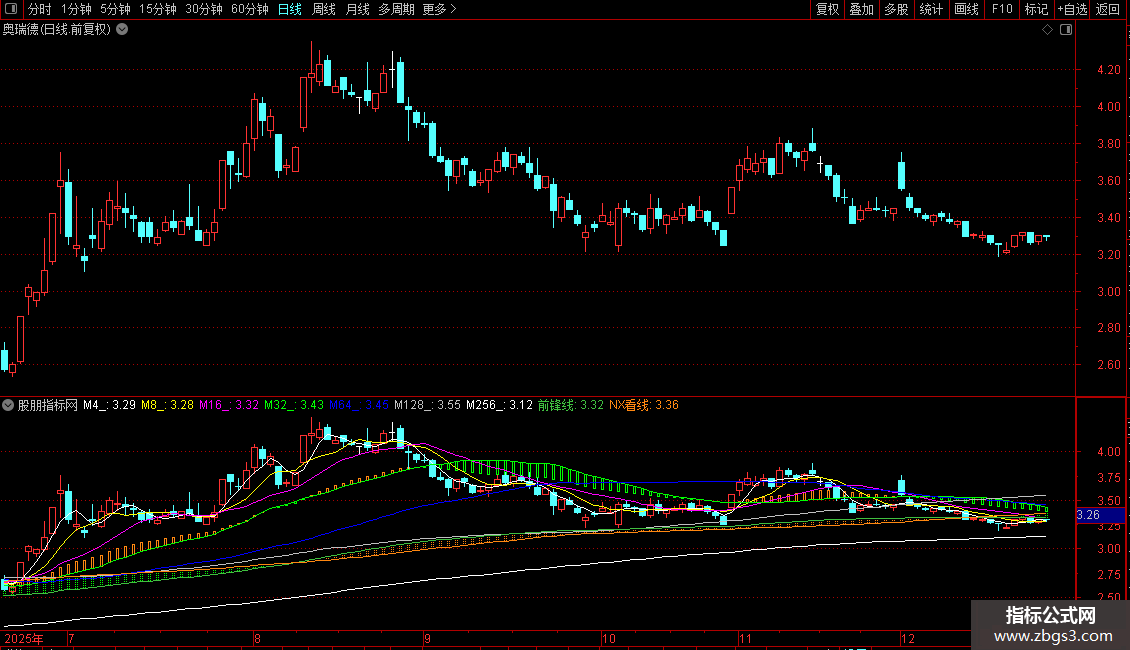Select the 30分钟 period tab
Viewport: 1130px width, 650px height.
click(x=204, y=9)
